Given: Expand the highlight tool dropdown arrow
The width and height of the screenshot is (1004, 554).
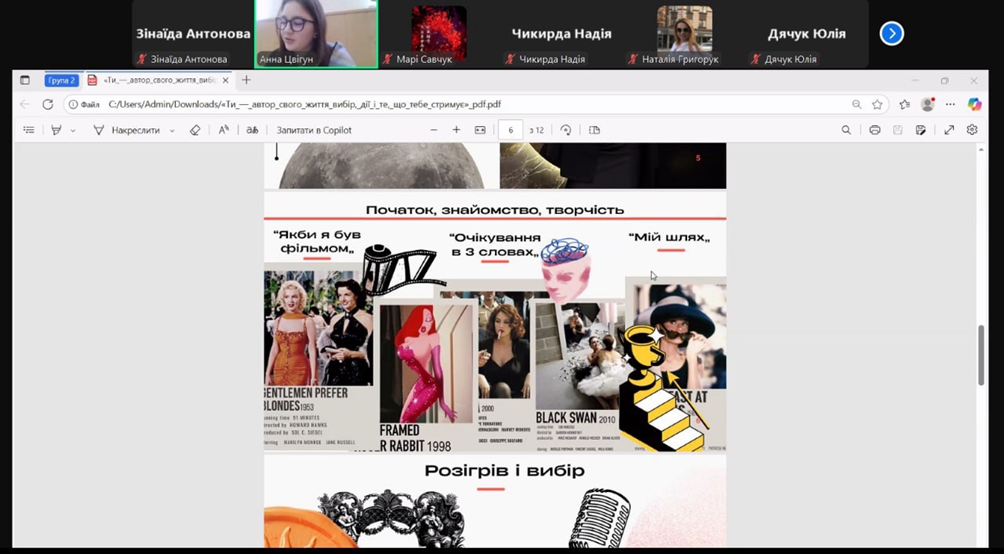Looking at the screenshot, I should click(72, 130).
